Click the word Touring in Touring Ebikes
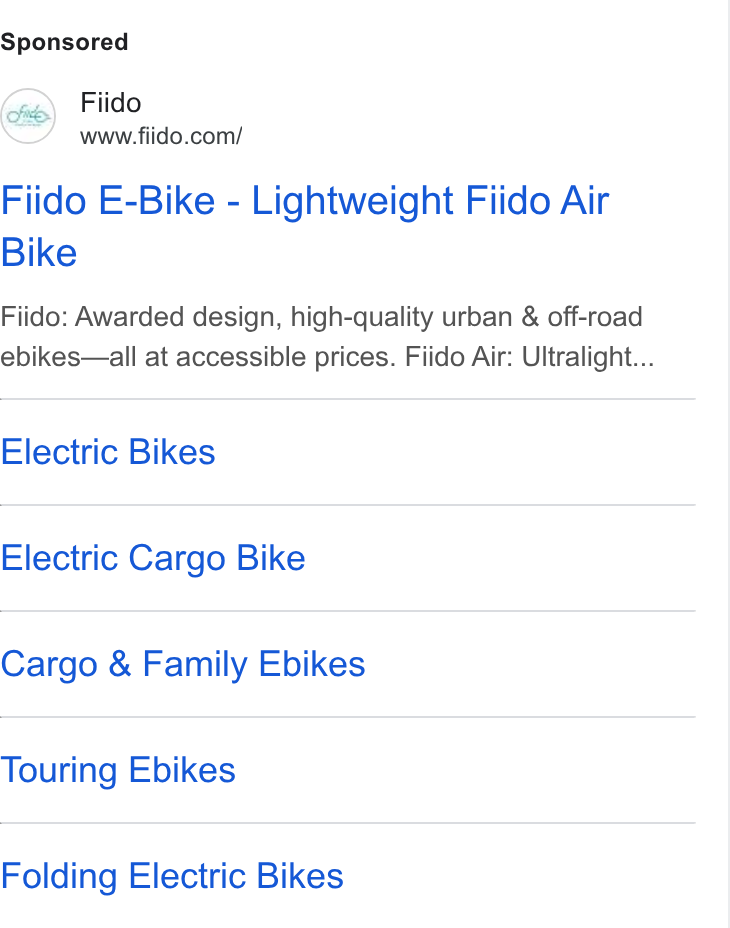The height and width of the screenshot is (928, 730). pyautogui.click(x=59, y=771)
